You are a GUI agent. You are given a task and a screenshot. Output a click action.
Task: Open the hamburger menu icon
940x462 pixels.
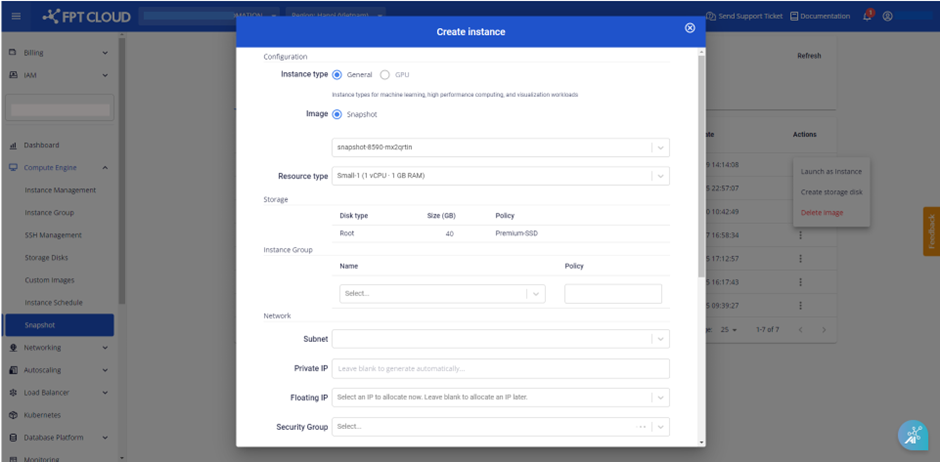(x=15, y=16)
